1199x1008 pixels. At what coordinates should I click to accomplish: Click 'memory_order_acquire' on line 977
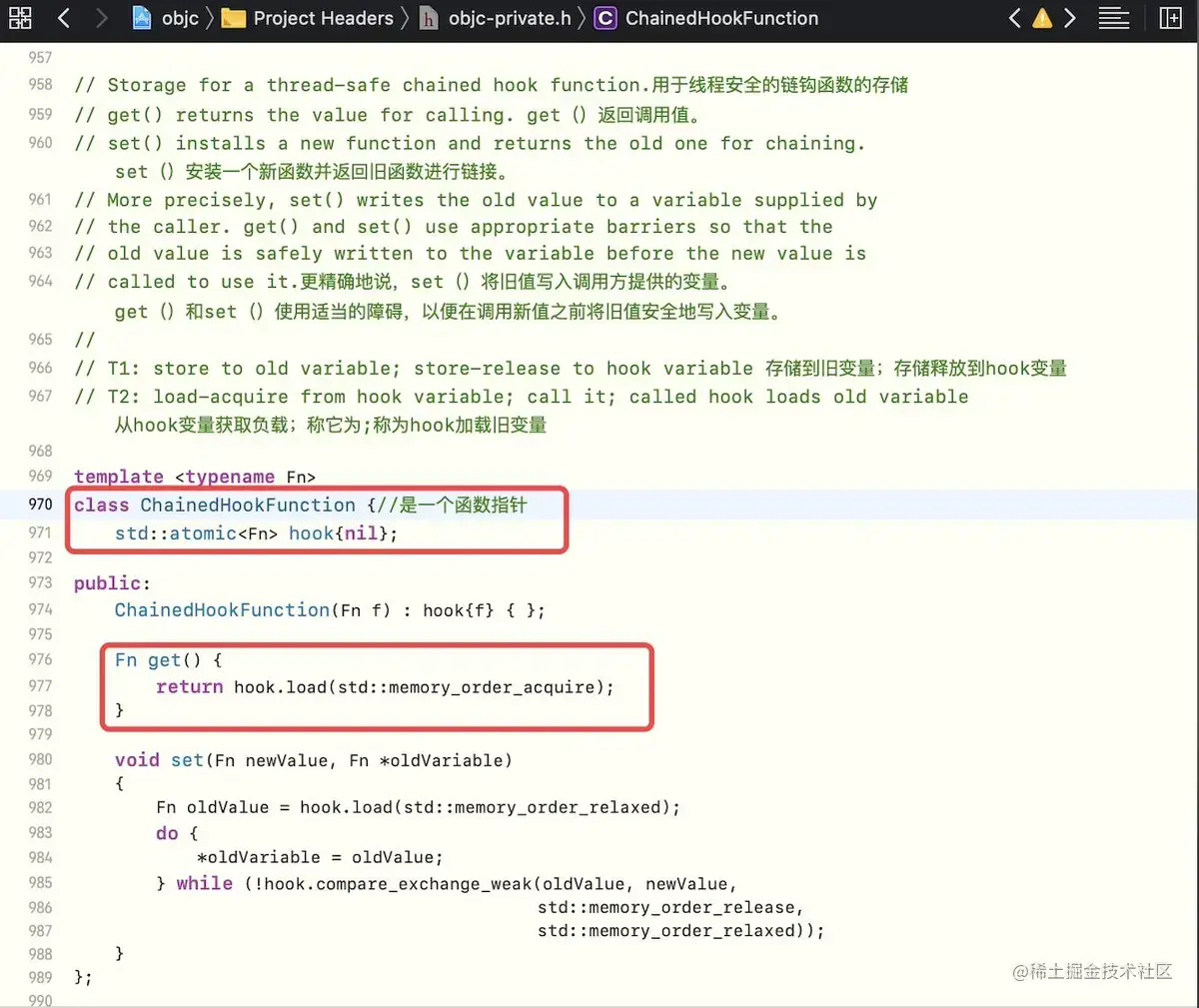click(x=492, y=686)
